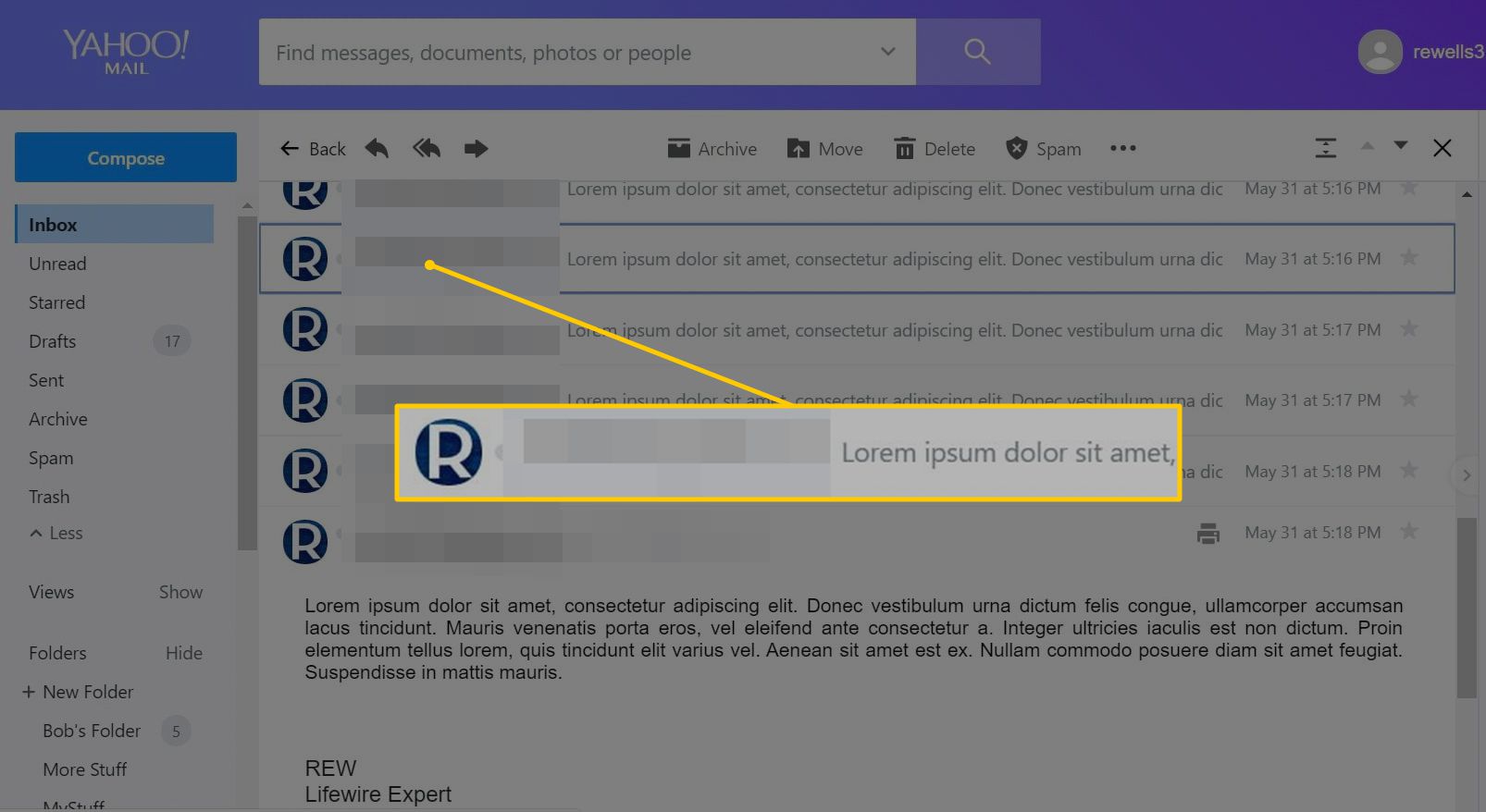Screen dimensions: 1486x812
Task: Open the Unread view
Action: 57,264
